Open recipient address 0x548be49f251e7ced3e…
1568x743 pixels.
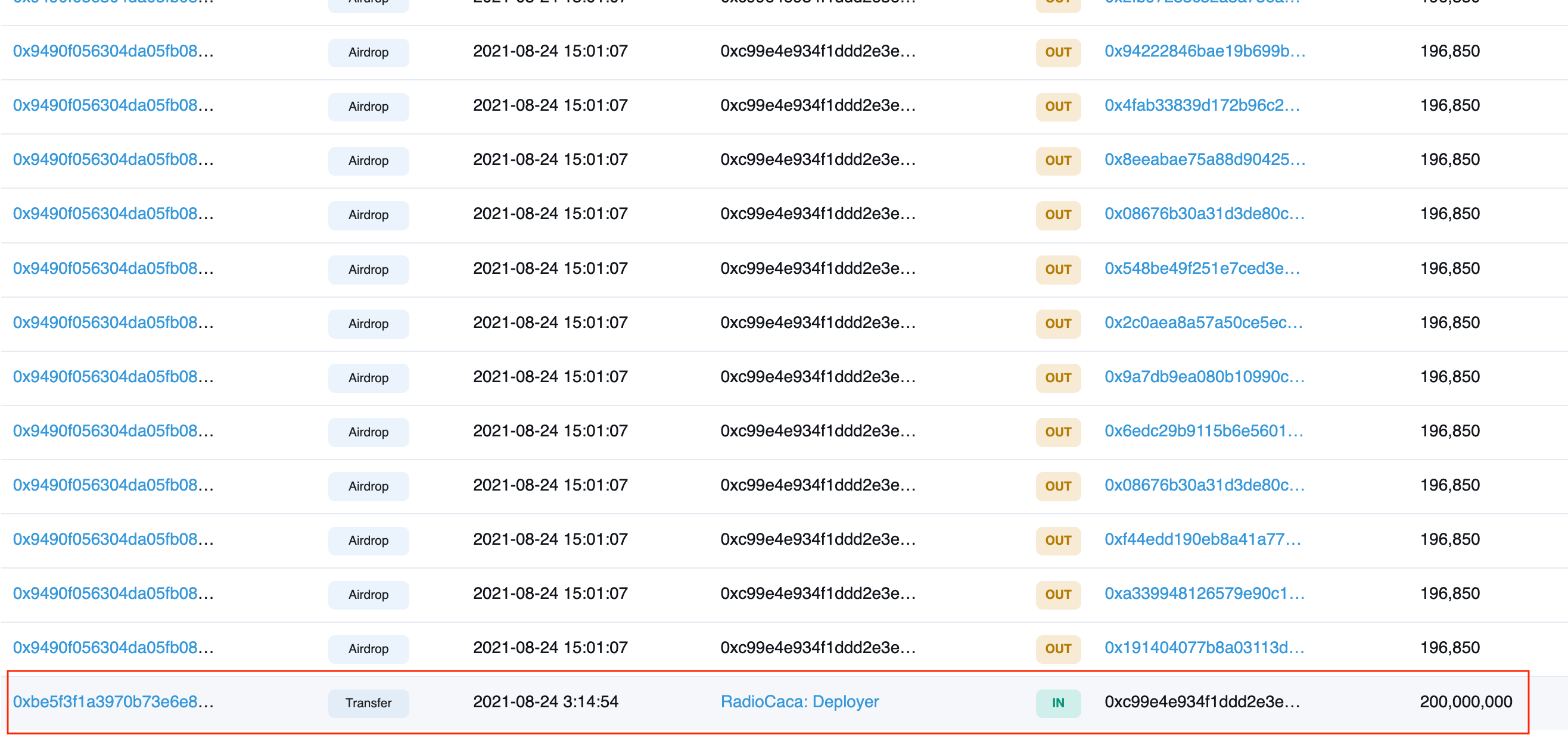point(1202,269)
